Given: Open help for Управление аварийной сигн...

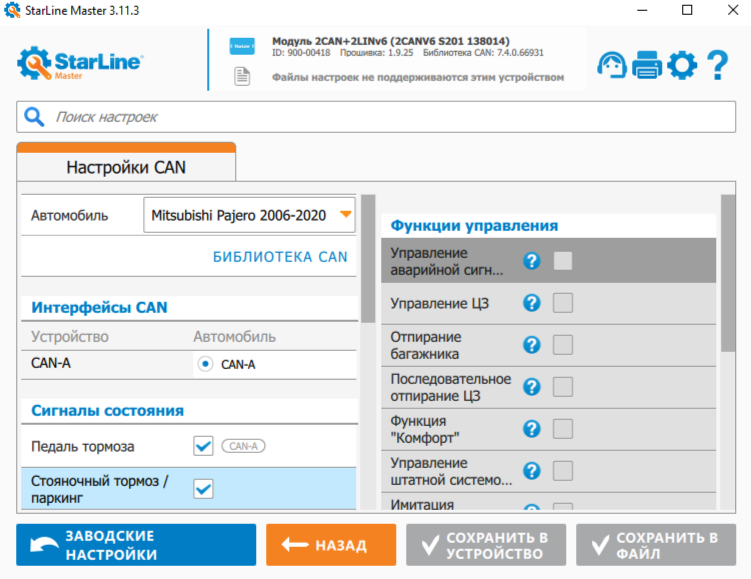Looking at the screenshot, I should (x=532, y=261).
